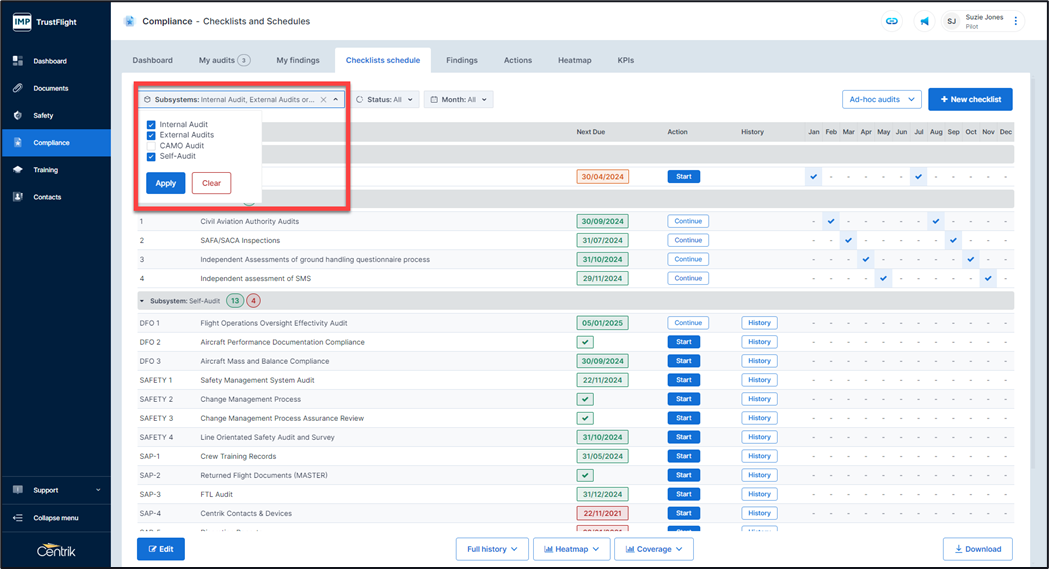Open the user kebab menu icon
The image size is (1049, 569).
pos(1015,21)
